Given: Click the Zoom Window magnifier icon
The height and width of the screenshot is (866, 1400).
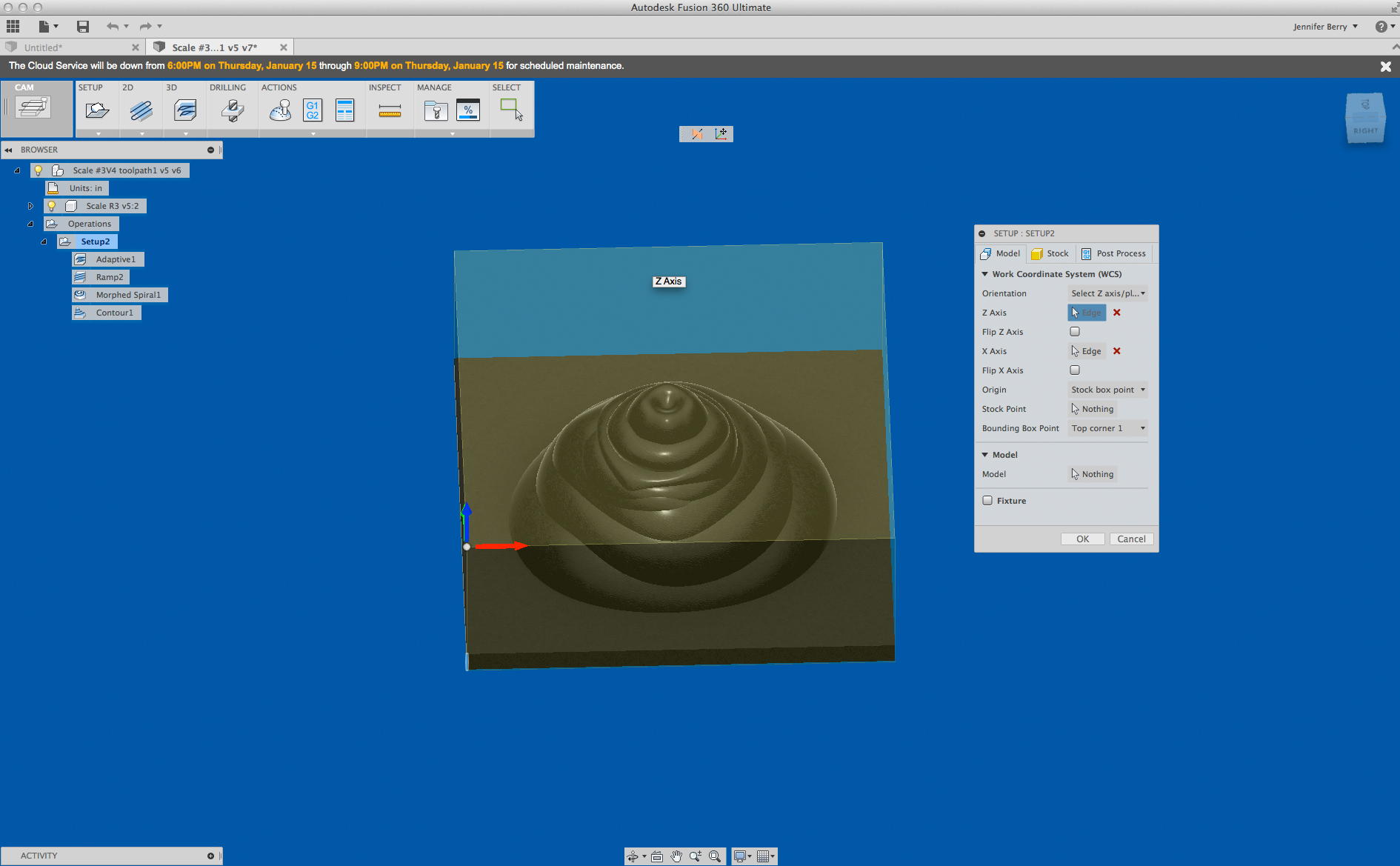Looking at the screenshot, I should click(x=714, y=856).
